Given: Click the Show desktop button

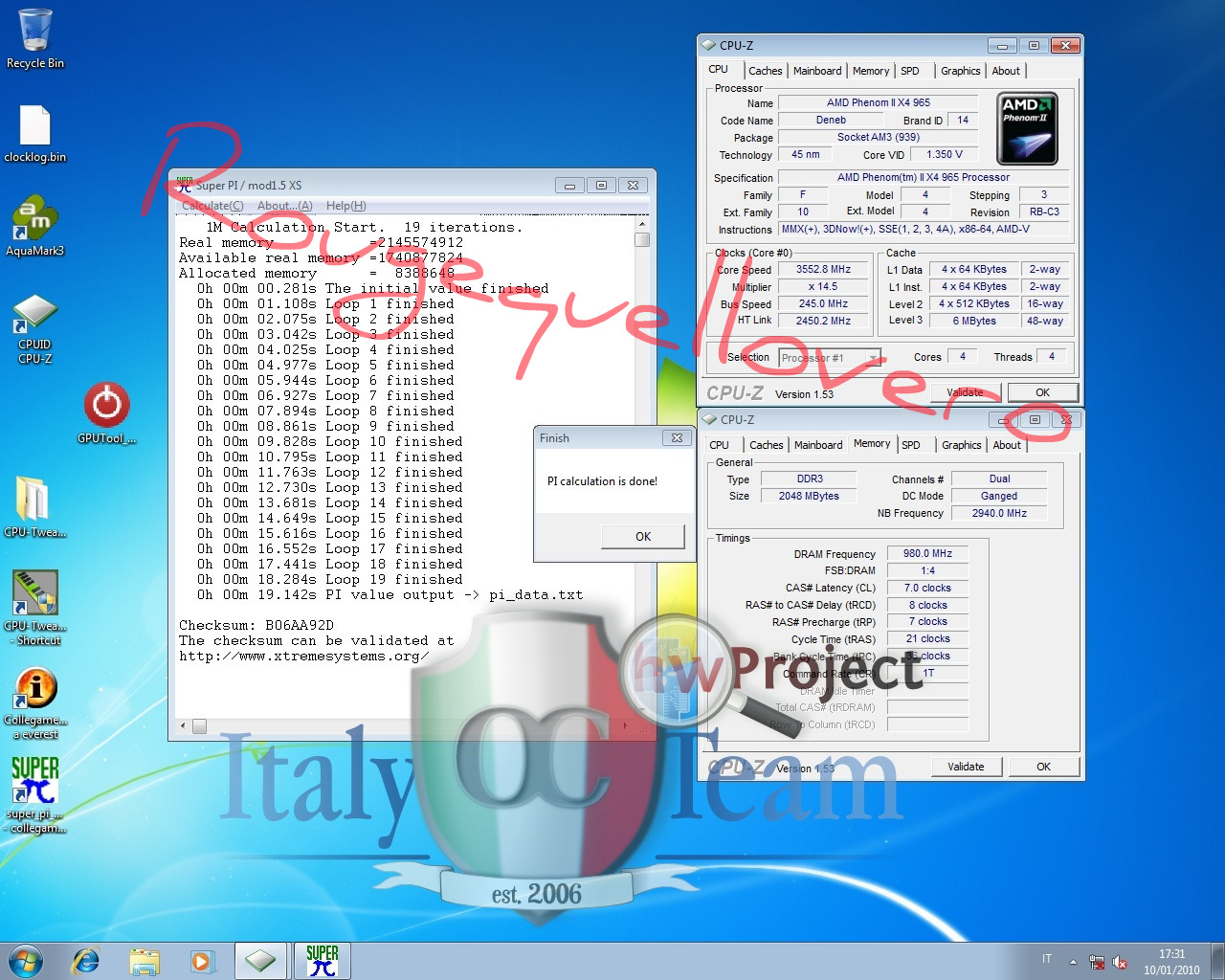Looking at the screenshot, I should point(1217,961).
